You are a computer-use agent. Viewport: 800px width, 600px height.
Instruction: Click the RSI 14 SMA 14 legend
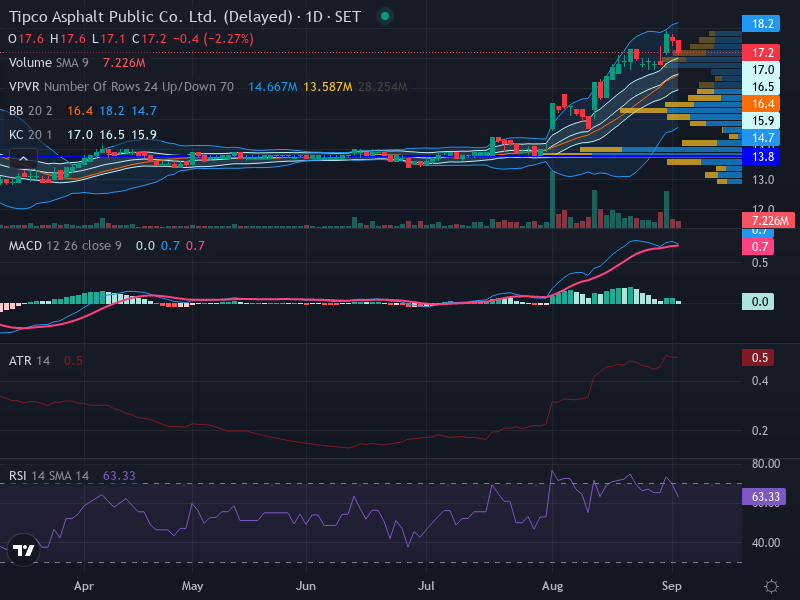pos(48,476)
